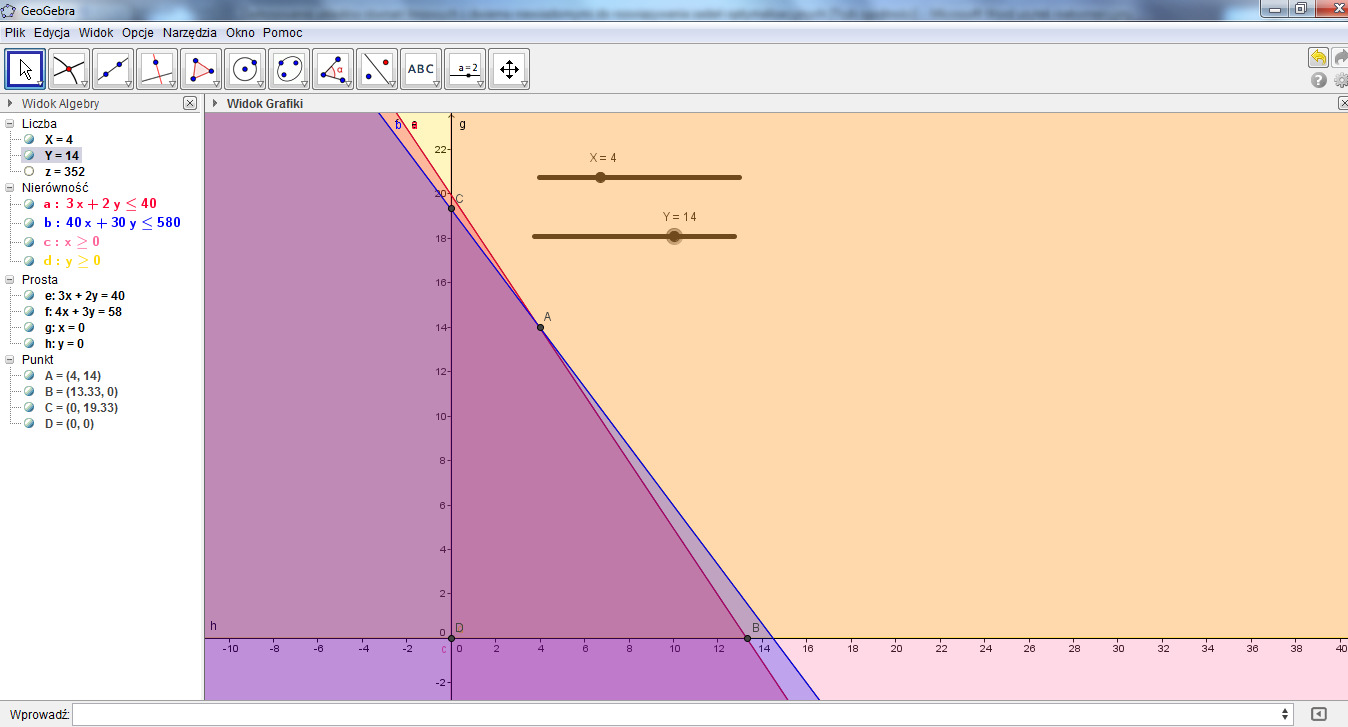
Task: Click in the Wprowadź input field
Action: pos(676,714)
